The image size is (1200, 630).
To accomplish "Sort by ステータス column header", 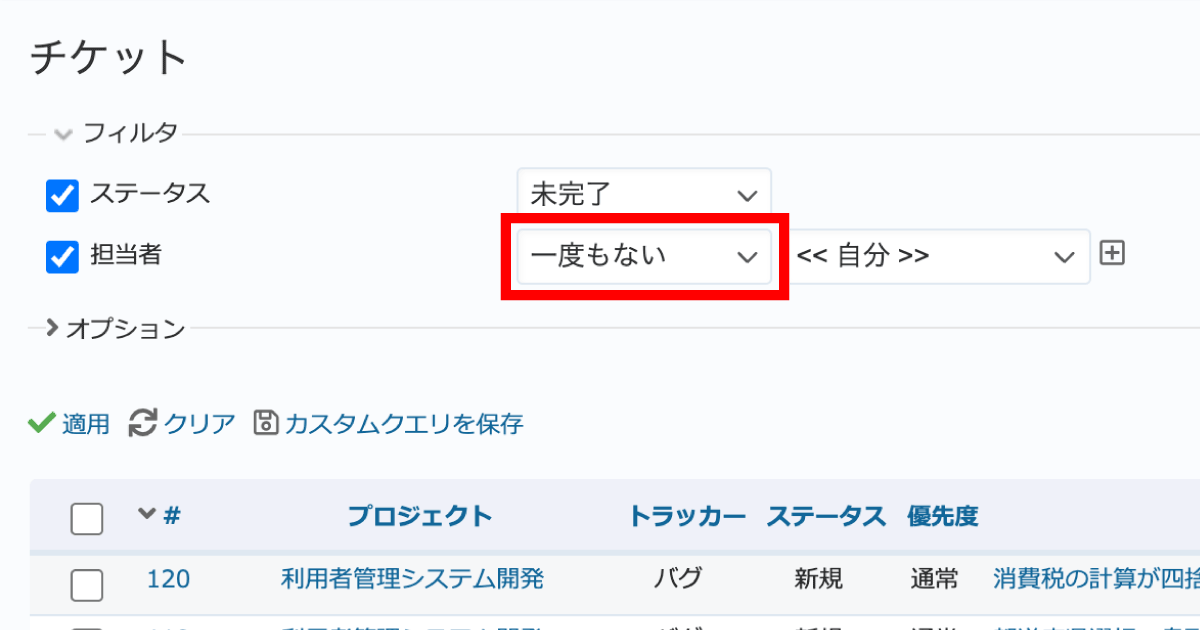I will point(826,516).
